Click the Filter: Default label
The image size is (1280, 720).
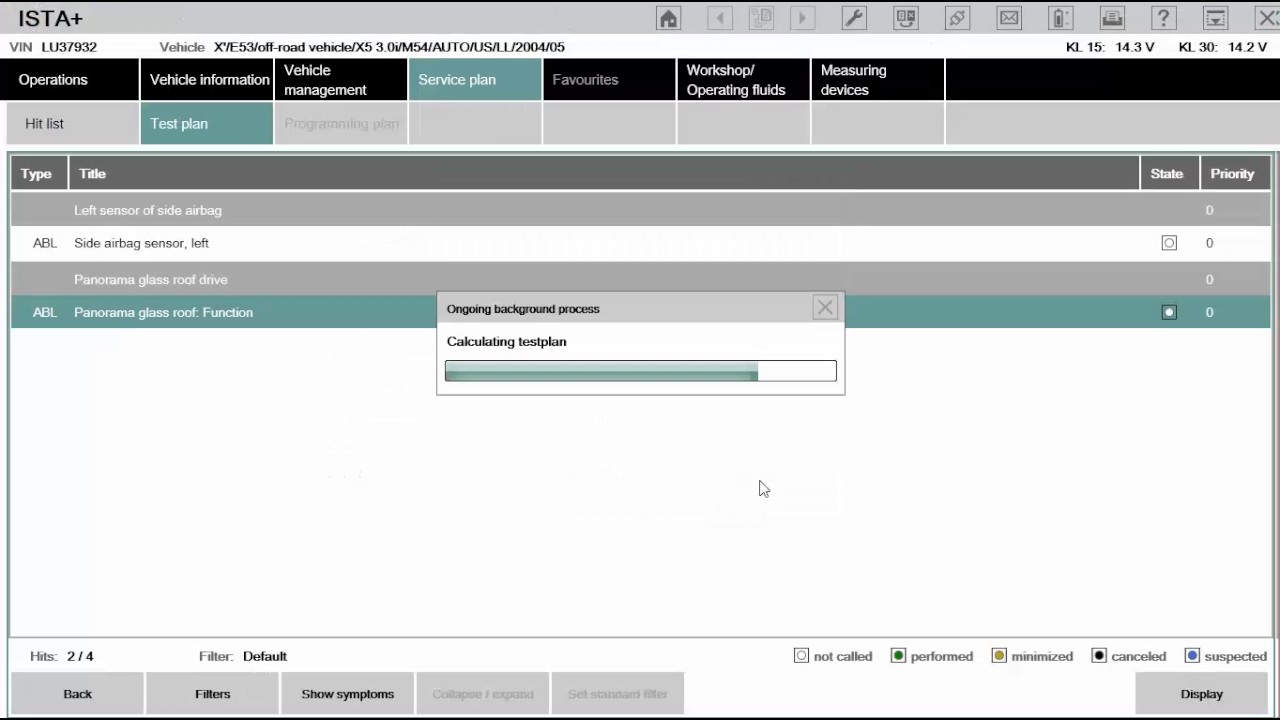pos(243,656)
